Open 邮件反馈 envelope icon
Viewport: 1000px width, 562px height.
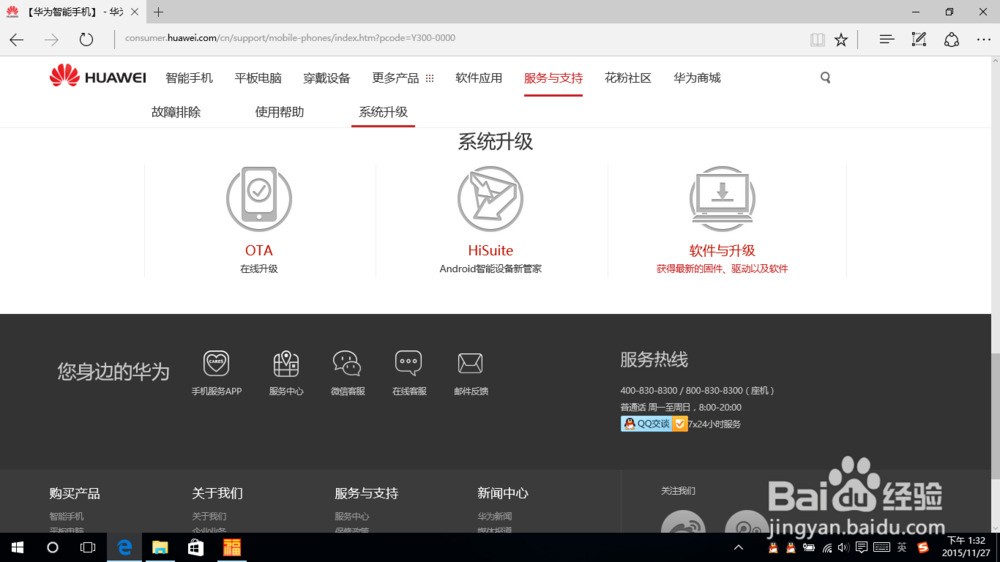470,363
